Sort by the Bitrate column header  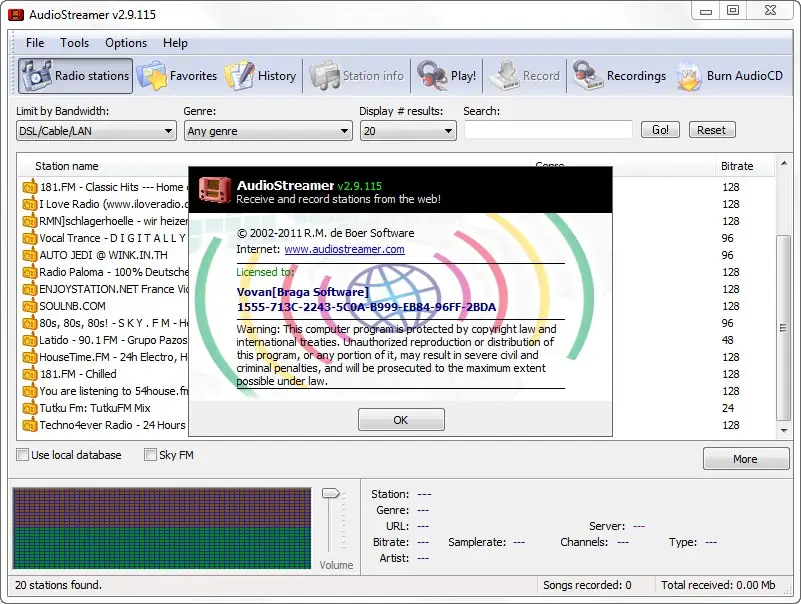coord(737,166)
